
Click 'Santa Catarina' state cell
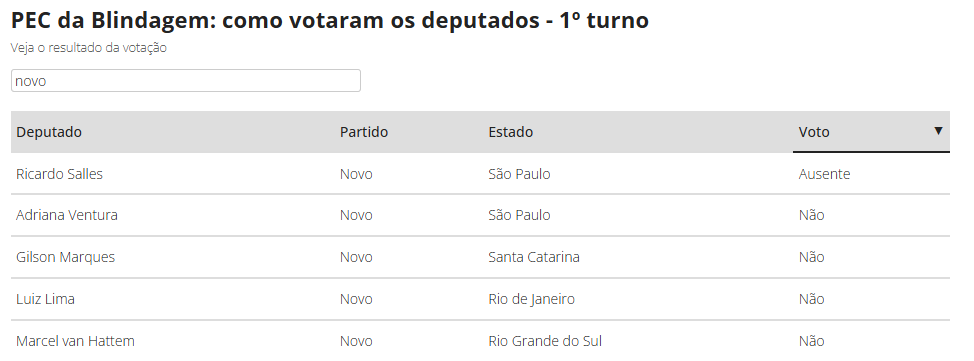coord(534,257)
